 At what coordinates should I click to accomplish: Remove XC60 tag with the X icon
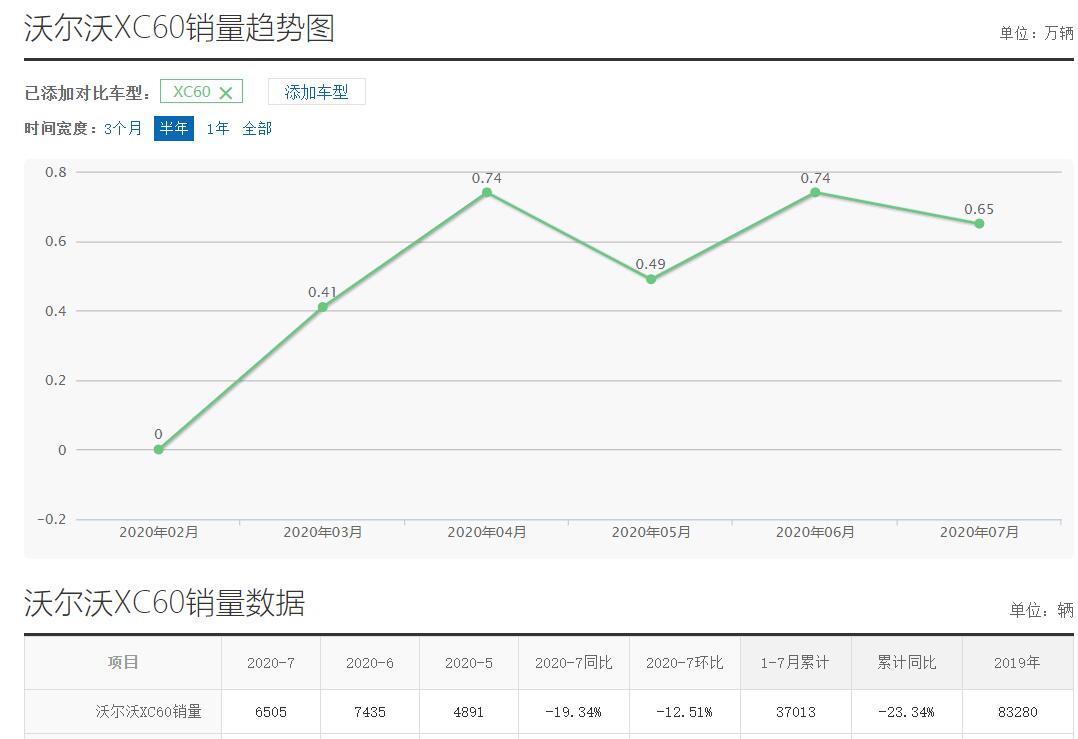(x=226, y=93)
